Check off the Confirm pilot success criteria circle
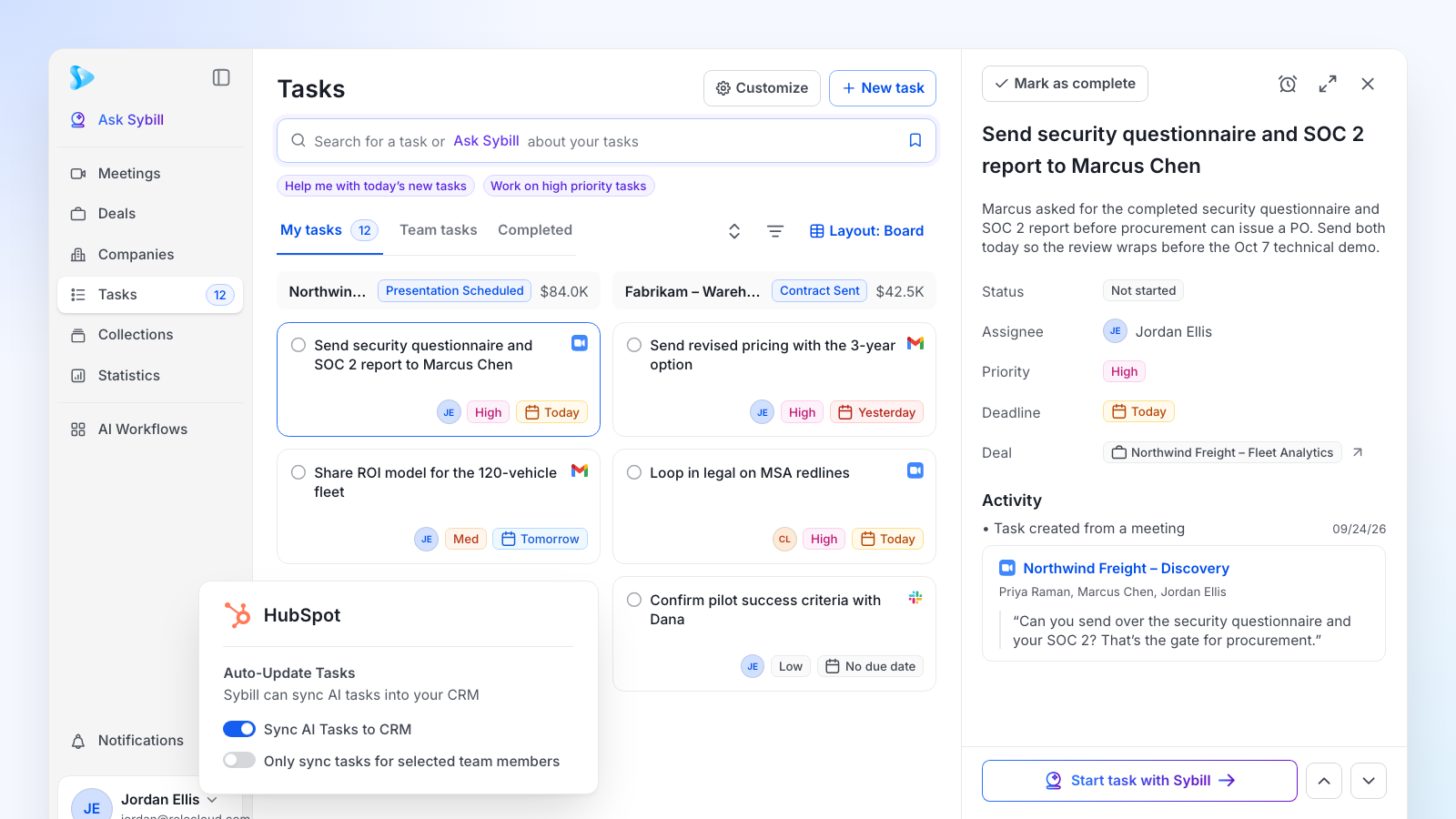Viewport: 1456px width, 819px height. coord(634,600)
